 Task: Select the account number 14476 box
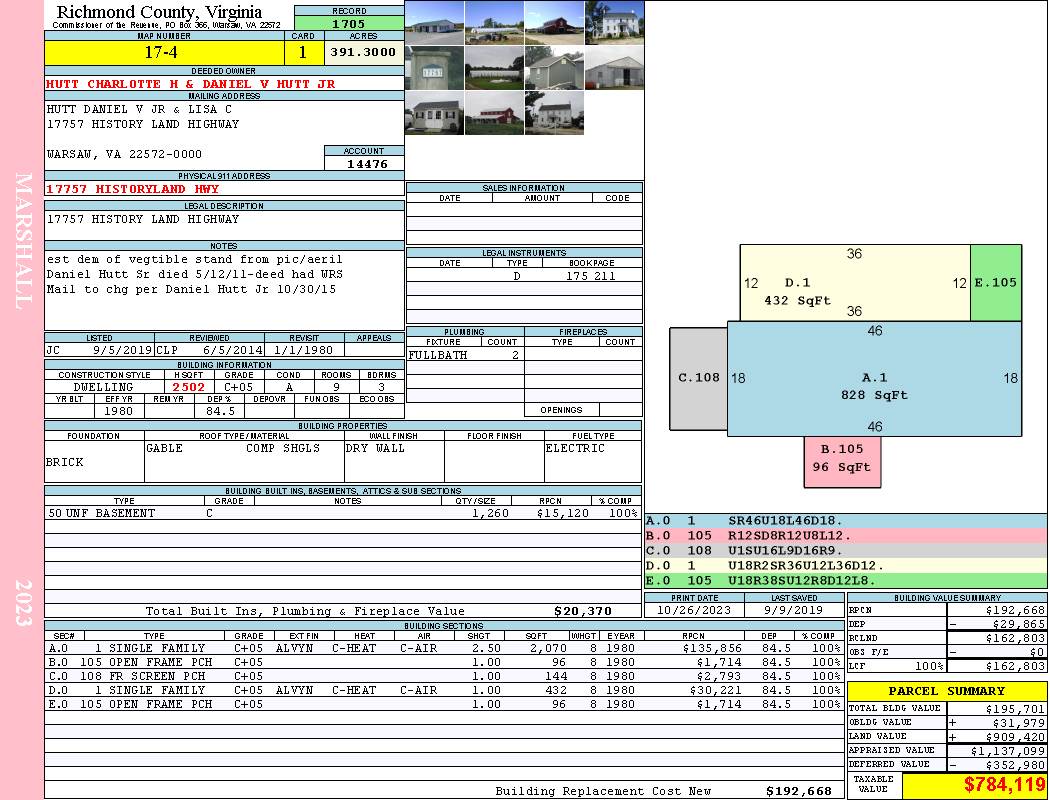coord(364,163)
